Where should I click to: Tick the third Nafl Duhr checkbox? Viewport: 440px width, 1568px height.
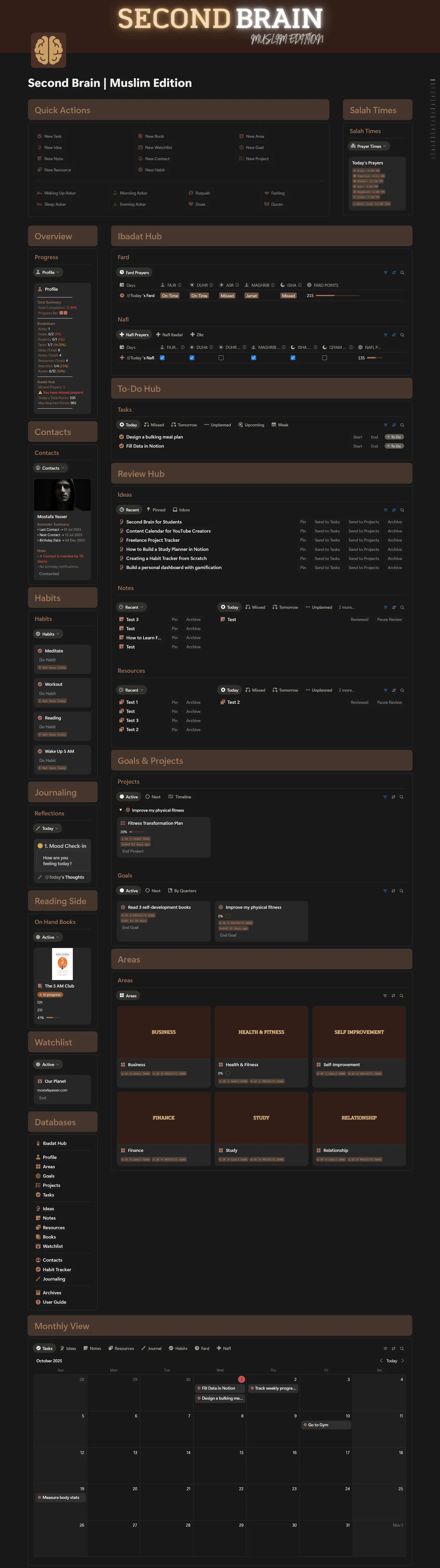click(221, 358)
